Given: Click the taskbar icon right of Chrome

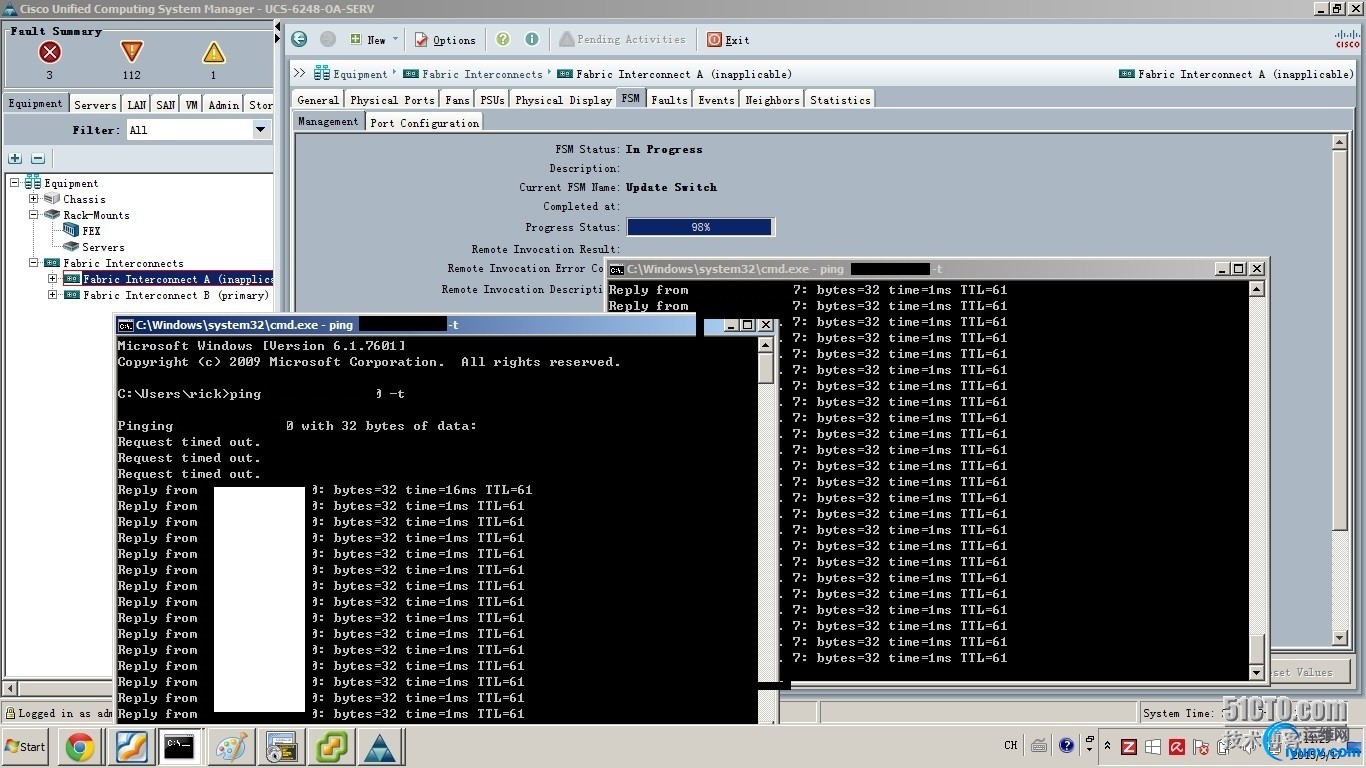Looking at the screenshot, I should pos(130,747).
